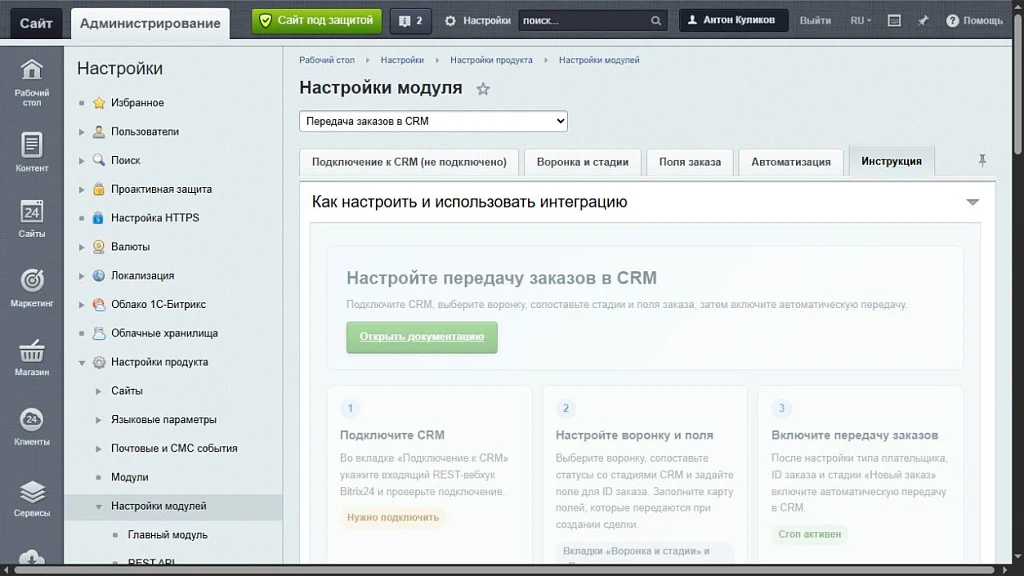
Task: Open Антон Куликов user profile
Action: [733, 20]
